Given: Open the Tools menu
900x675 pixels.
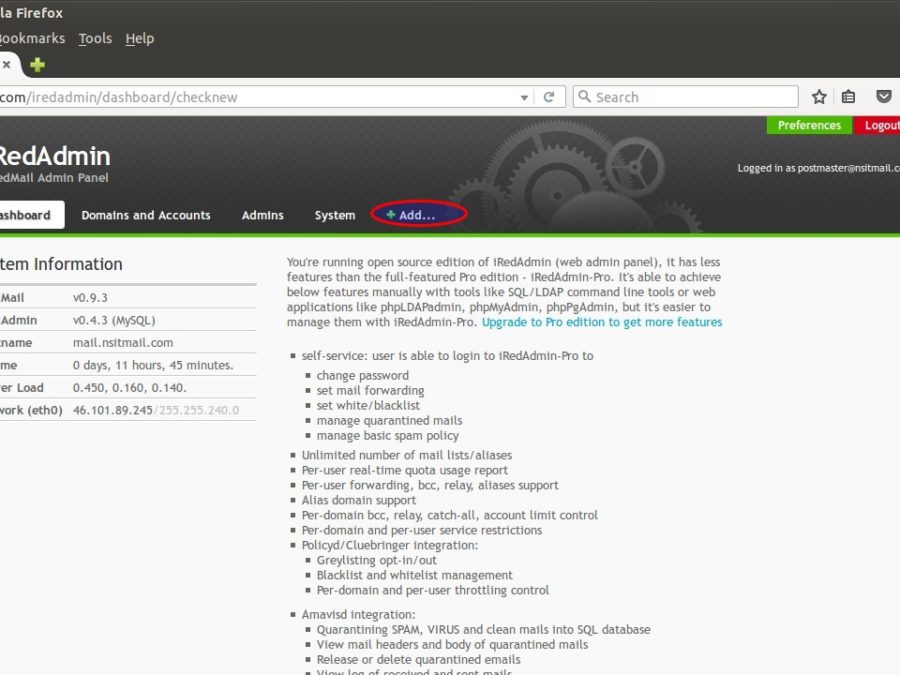Looking at the screenshot, I should (95, 38).
